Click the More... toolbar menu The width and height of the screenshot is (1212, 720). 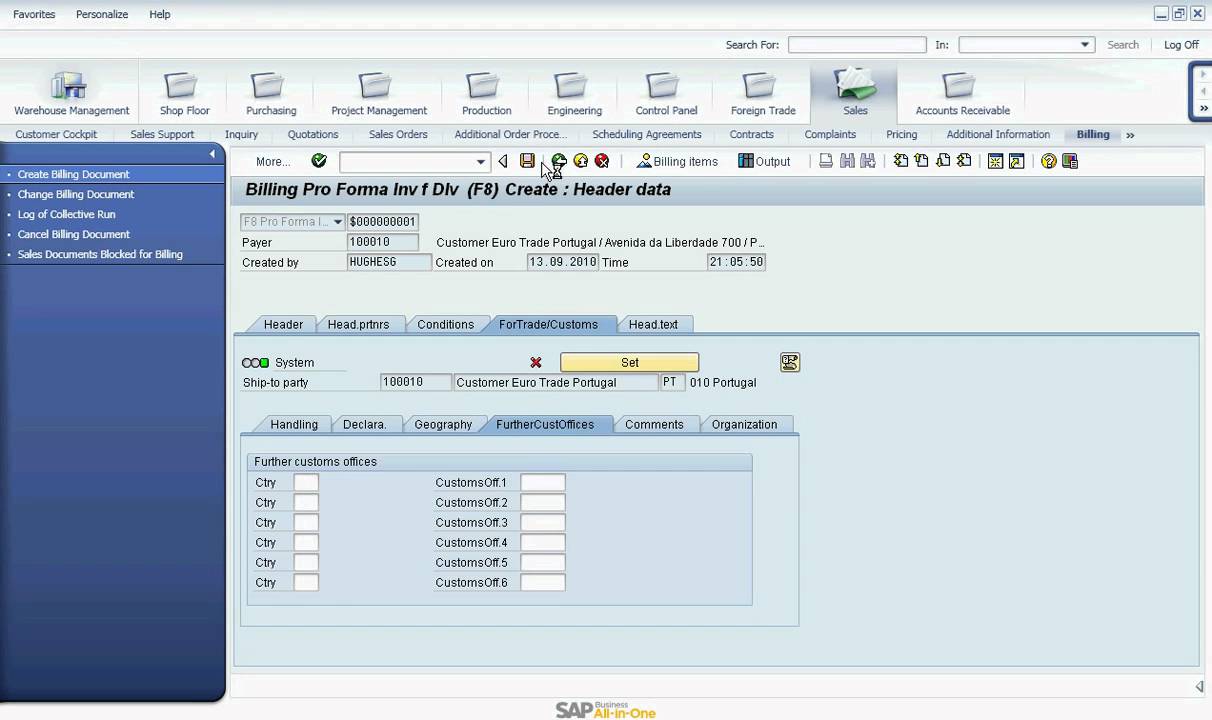[x=273, y=161]
